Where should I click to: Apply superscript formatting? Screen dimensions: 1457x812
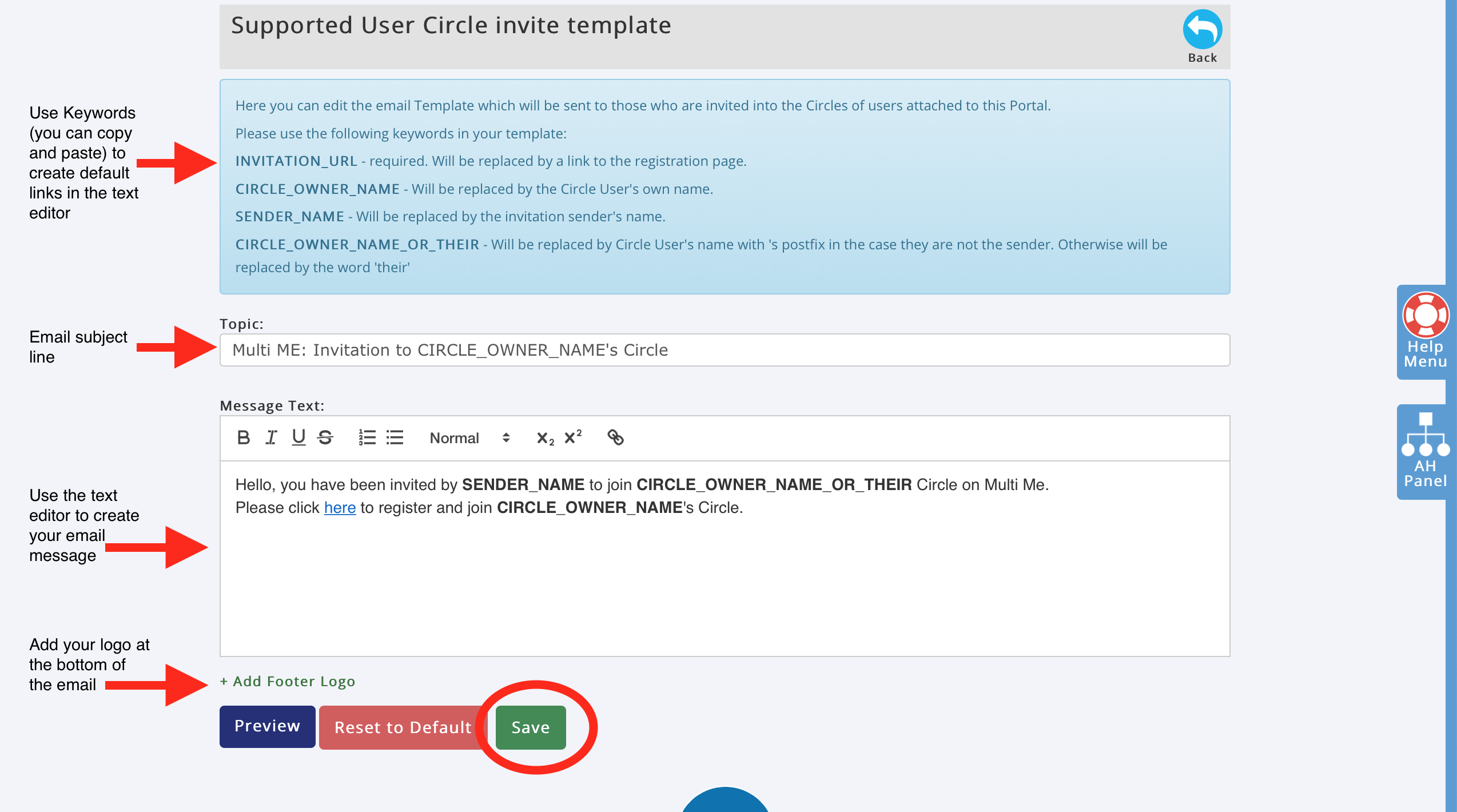pyautogui.click(x=573, y=437)
